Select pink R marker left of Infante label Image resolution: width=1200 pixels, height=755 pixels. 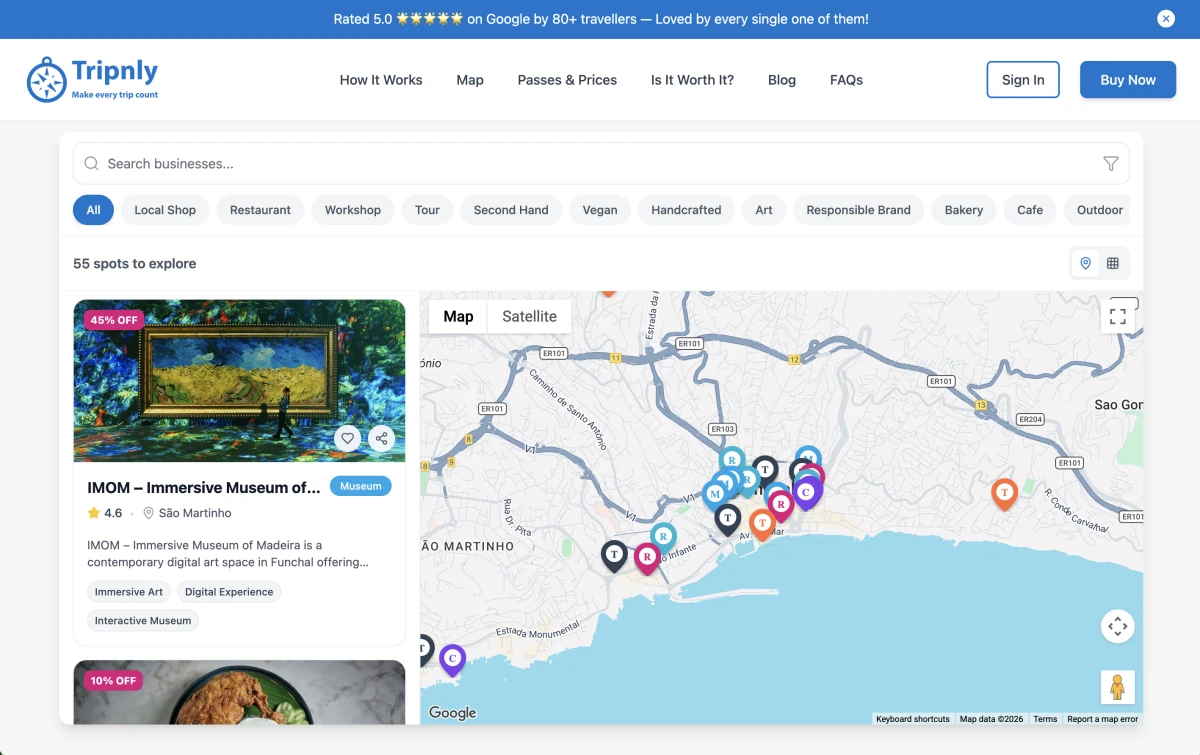click(x=647, y=557)
